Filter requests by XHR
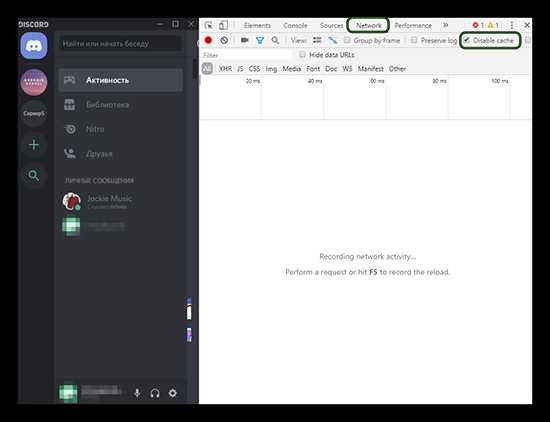The height and width of the screenshot is (422, 550). [225, 69]
